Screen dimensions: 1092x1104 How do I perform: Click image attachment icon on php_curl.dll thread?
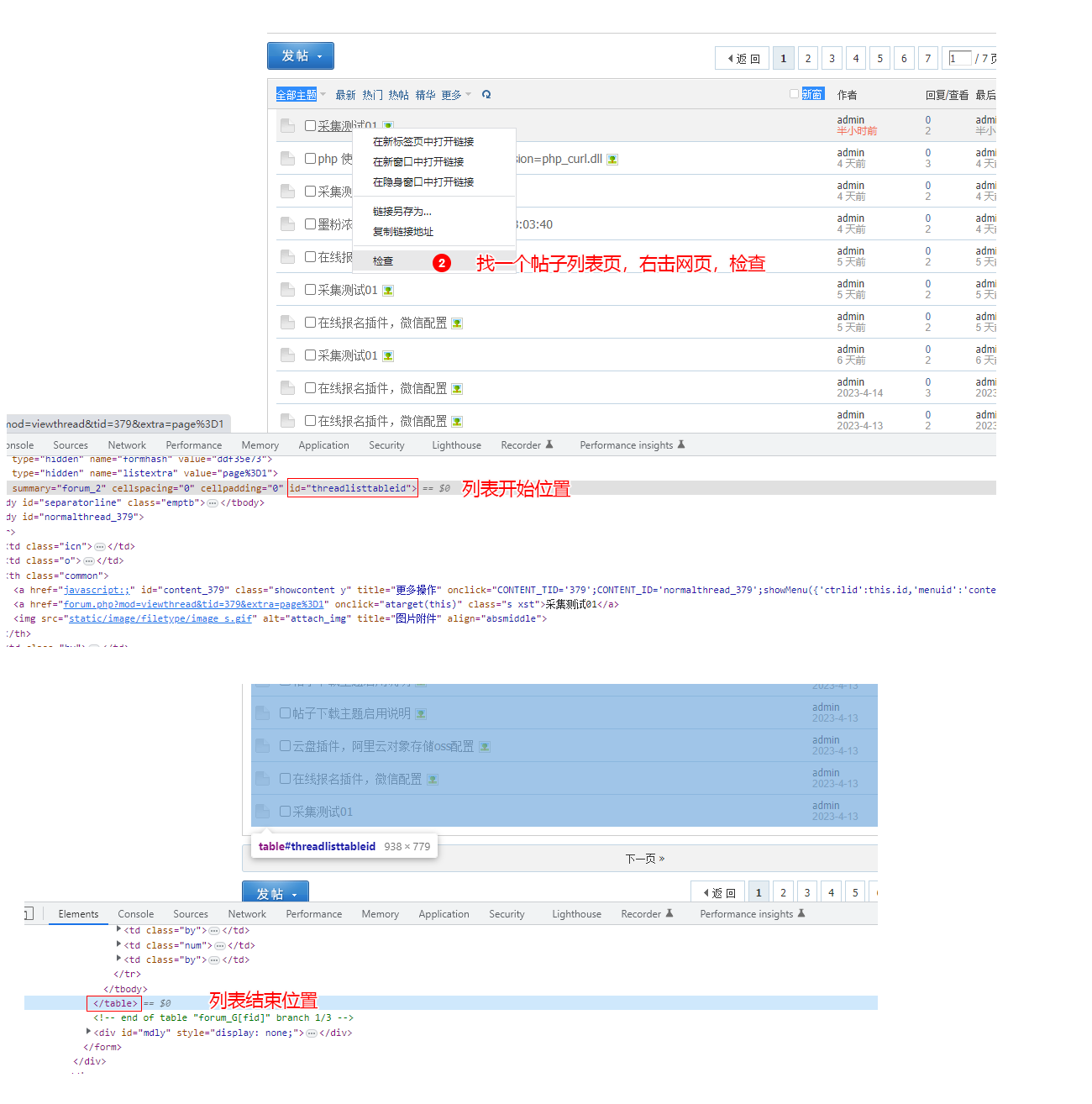click(612, 160)
